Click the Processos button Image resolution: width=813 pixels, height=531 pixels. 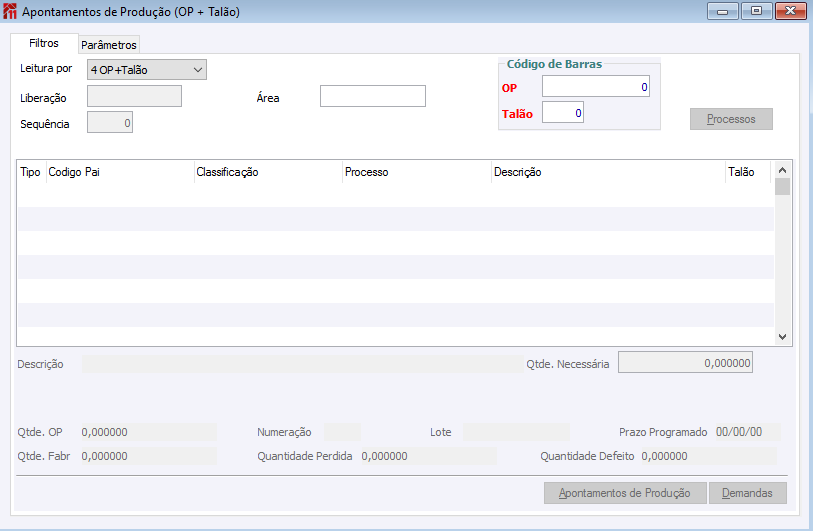coord(731,119)
